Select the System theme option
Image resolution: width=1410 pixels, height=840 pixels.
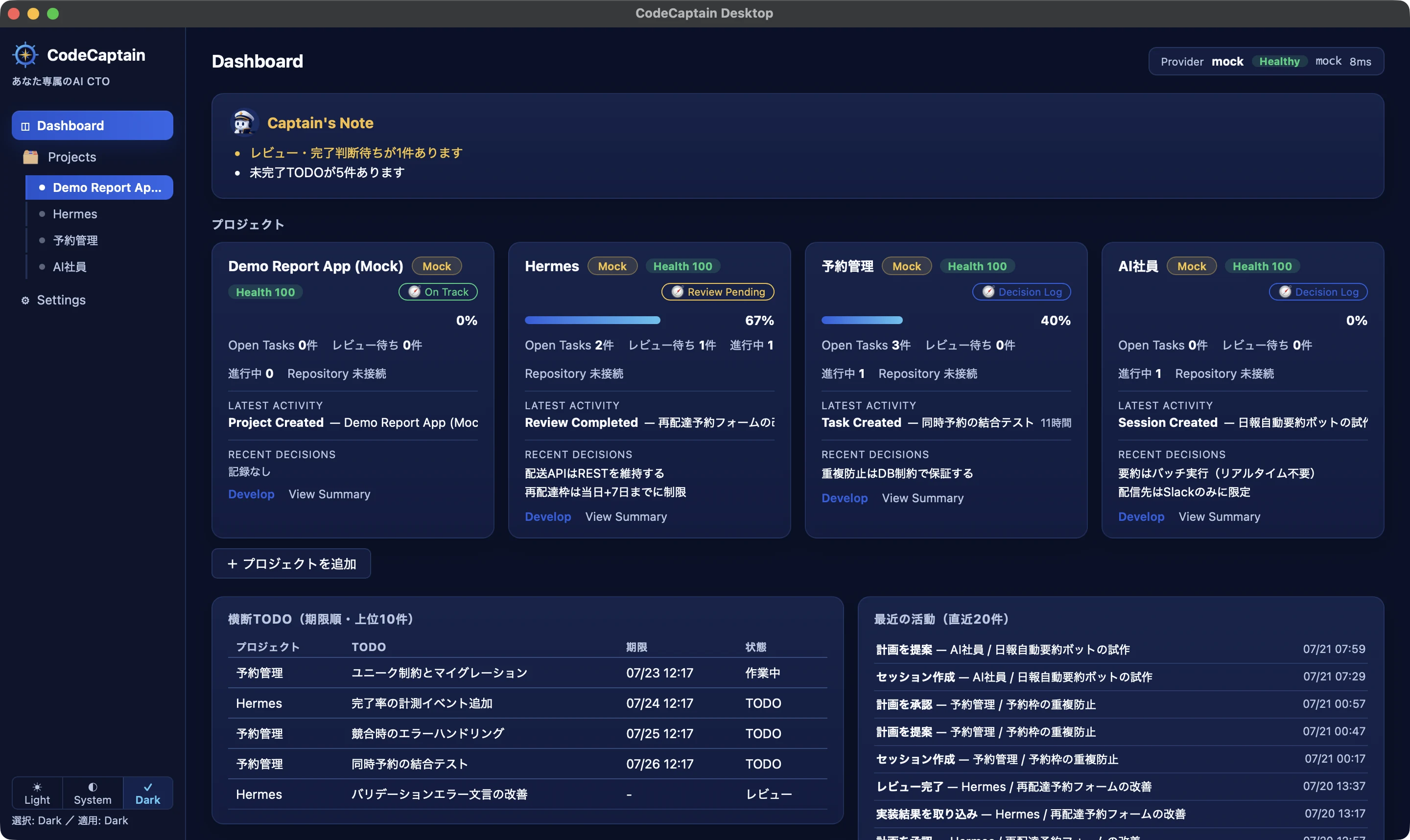pyautogui.click(x=93, y=793)
